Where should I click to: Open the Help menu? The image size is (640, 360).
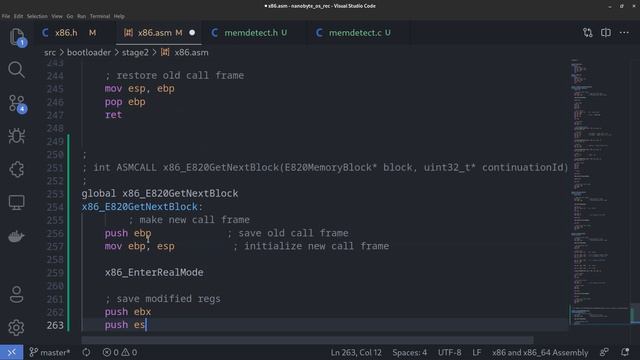point(119,16)
